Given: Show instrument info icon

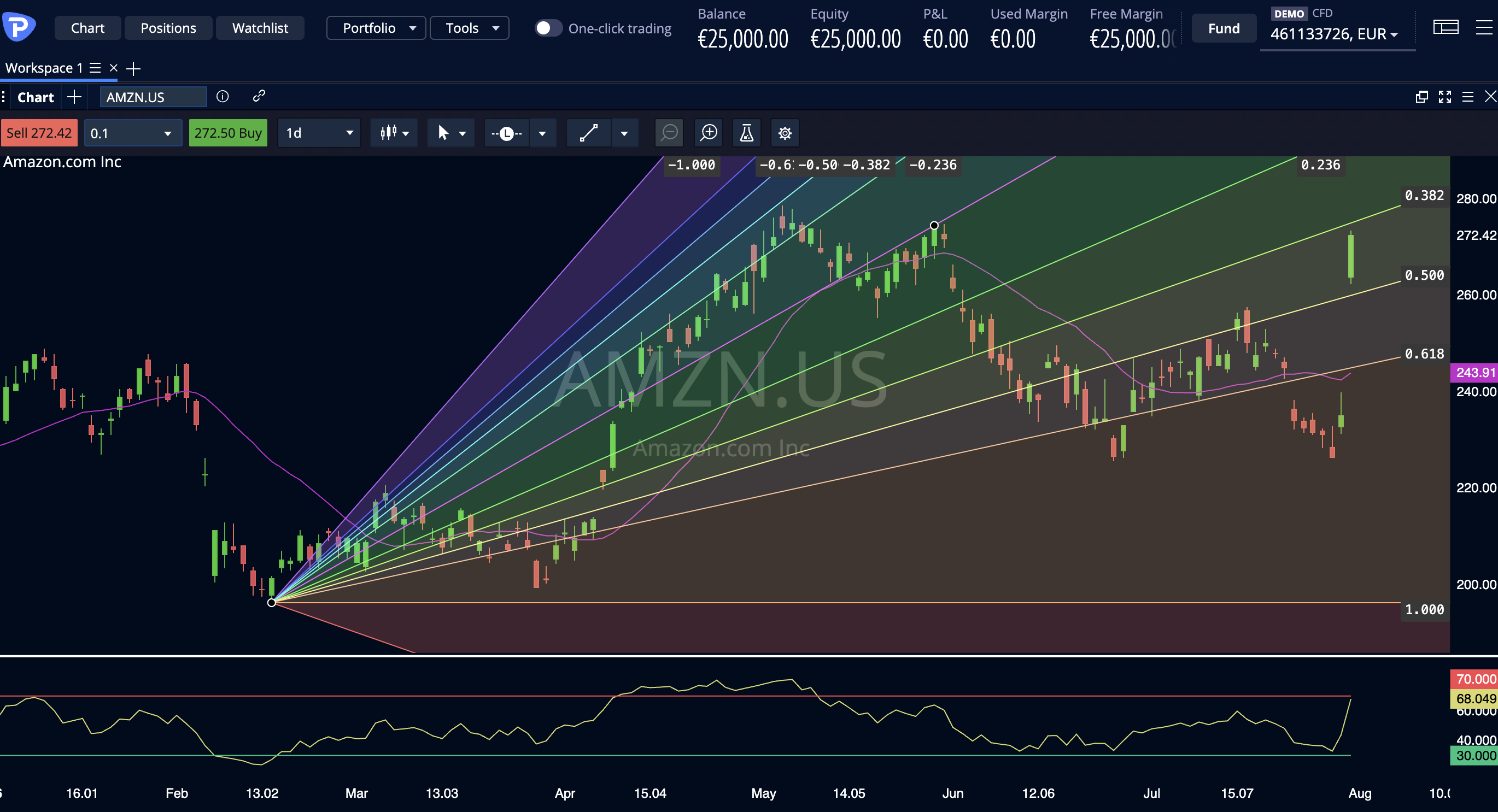Looking at the screenshot, I should coord(223,96).
